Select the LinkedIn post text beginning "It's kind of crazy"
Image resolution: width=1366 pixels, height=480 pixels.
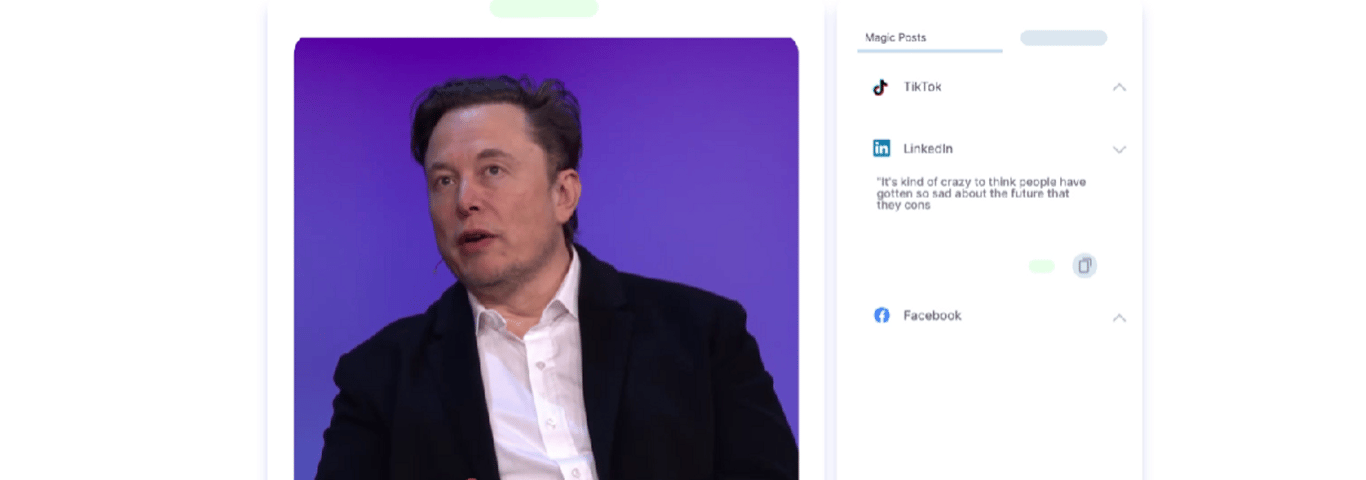[981, 194]
